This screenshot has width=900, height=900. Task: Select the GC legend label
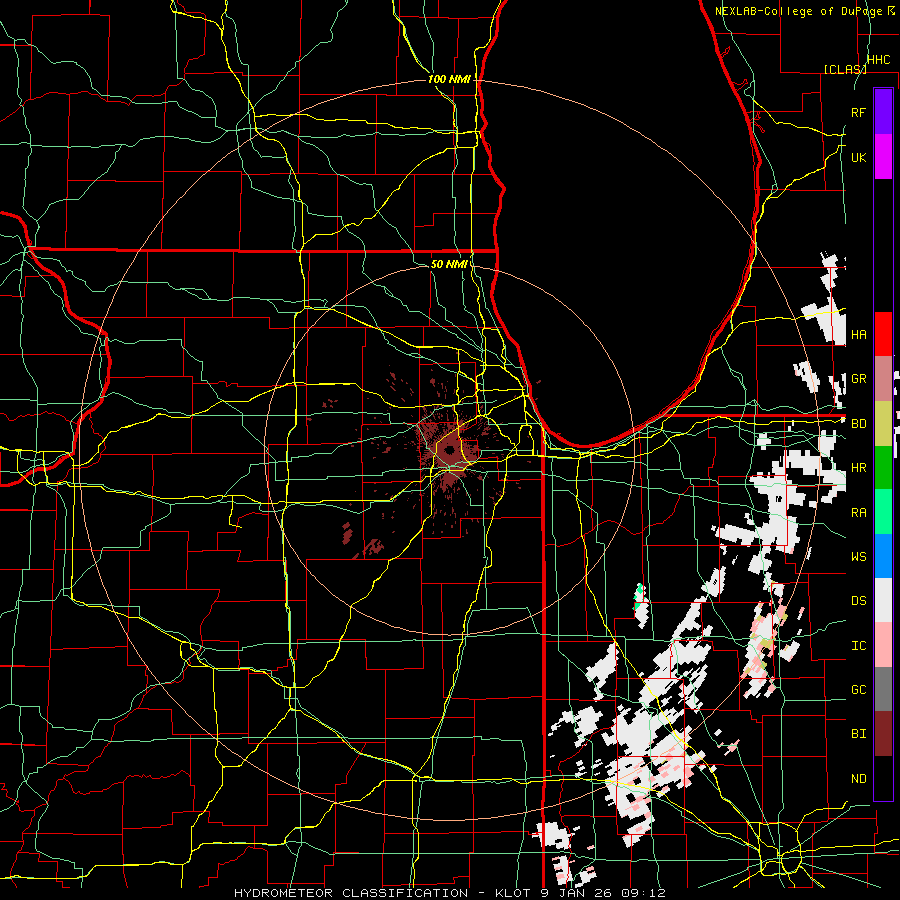pyautogui.click(x=859, y=690)
